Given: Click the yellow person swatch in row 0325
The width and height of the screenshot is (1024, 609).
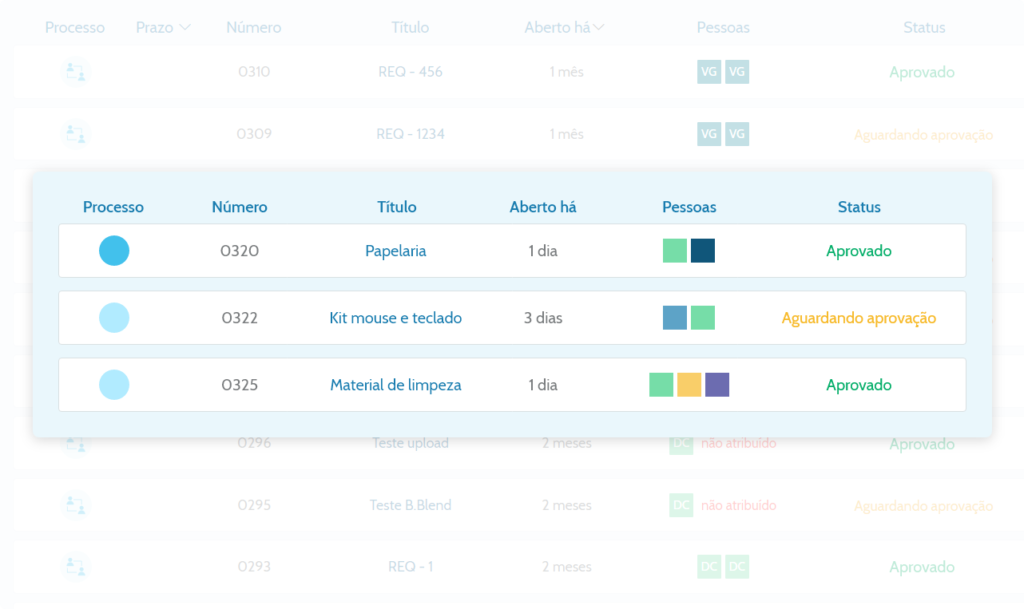Looking at the screenshot, I should point(689,385).
